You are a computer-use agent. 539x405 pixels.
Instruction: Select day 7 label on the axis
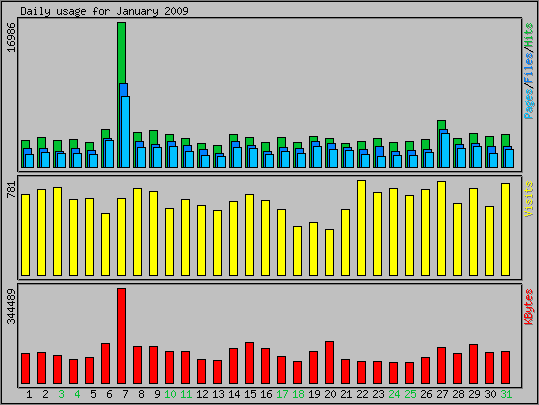[x=125, y=394]
